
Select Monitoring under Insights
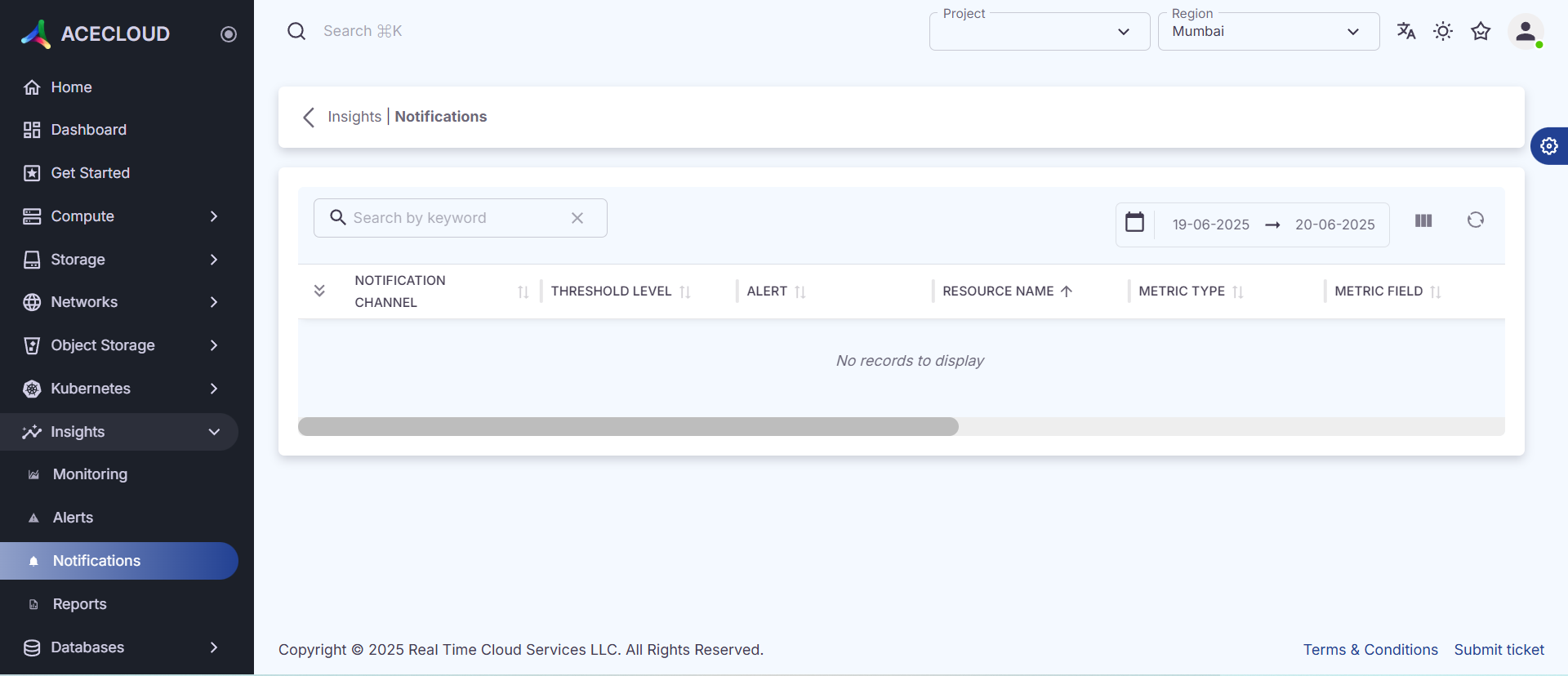pyautogui.click(x=90, y=474)
